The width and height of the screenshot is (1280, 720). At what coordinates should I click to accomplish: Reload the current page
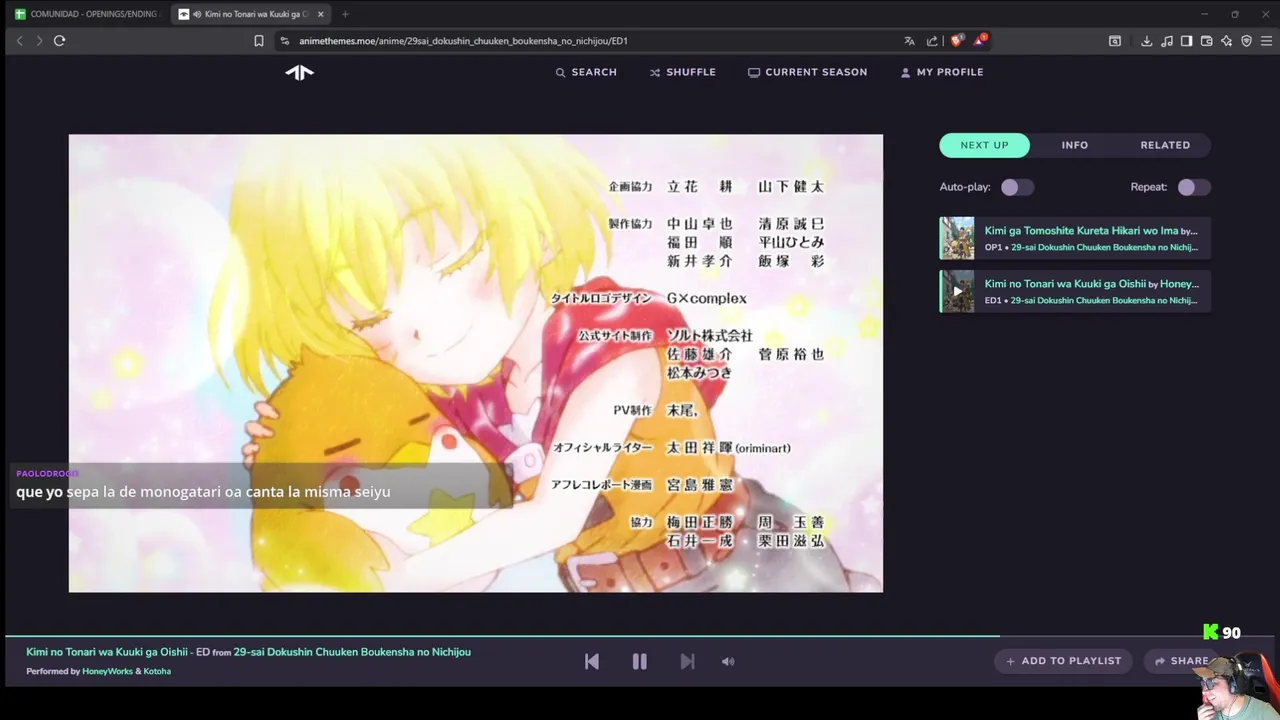pos(59,41)
